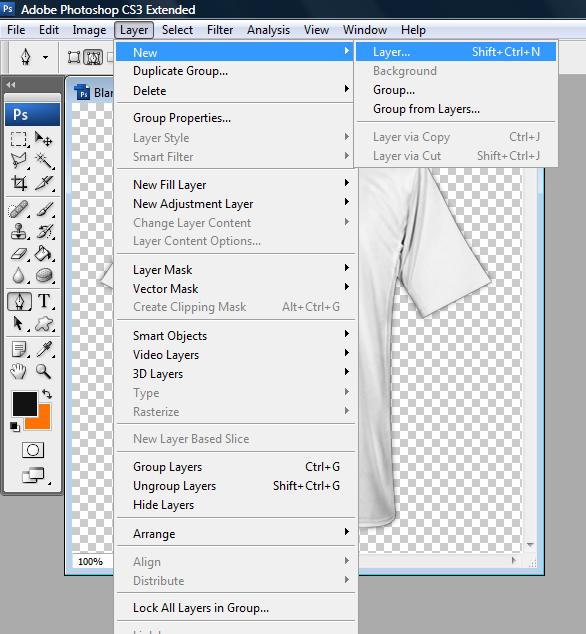Choose Group Layers command
Screen dimensions: 586x634
tap(235, 467)
